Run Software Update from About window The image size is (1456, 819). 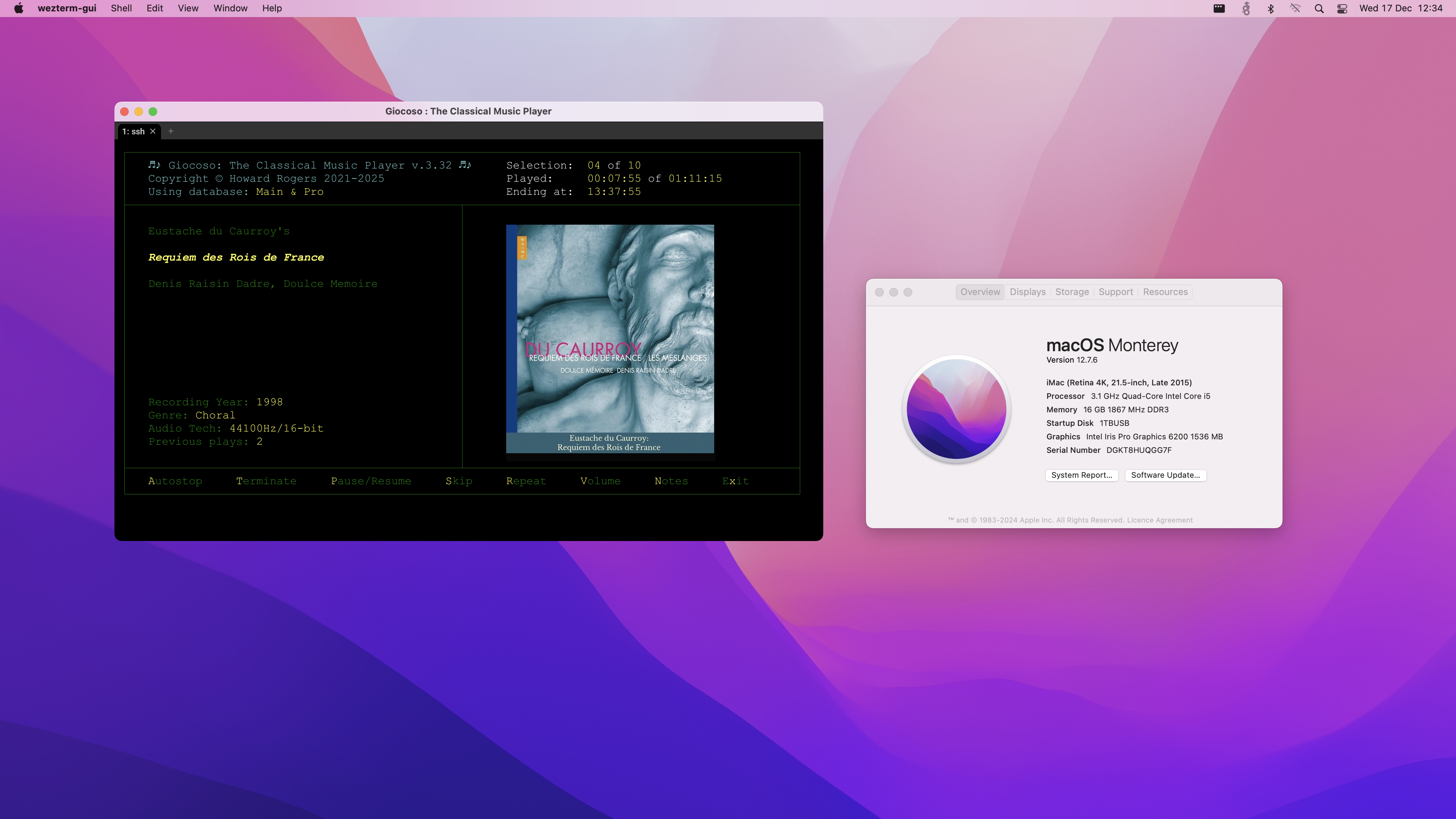coord(1166,475)
